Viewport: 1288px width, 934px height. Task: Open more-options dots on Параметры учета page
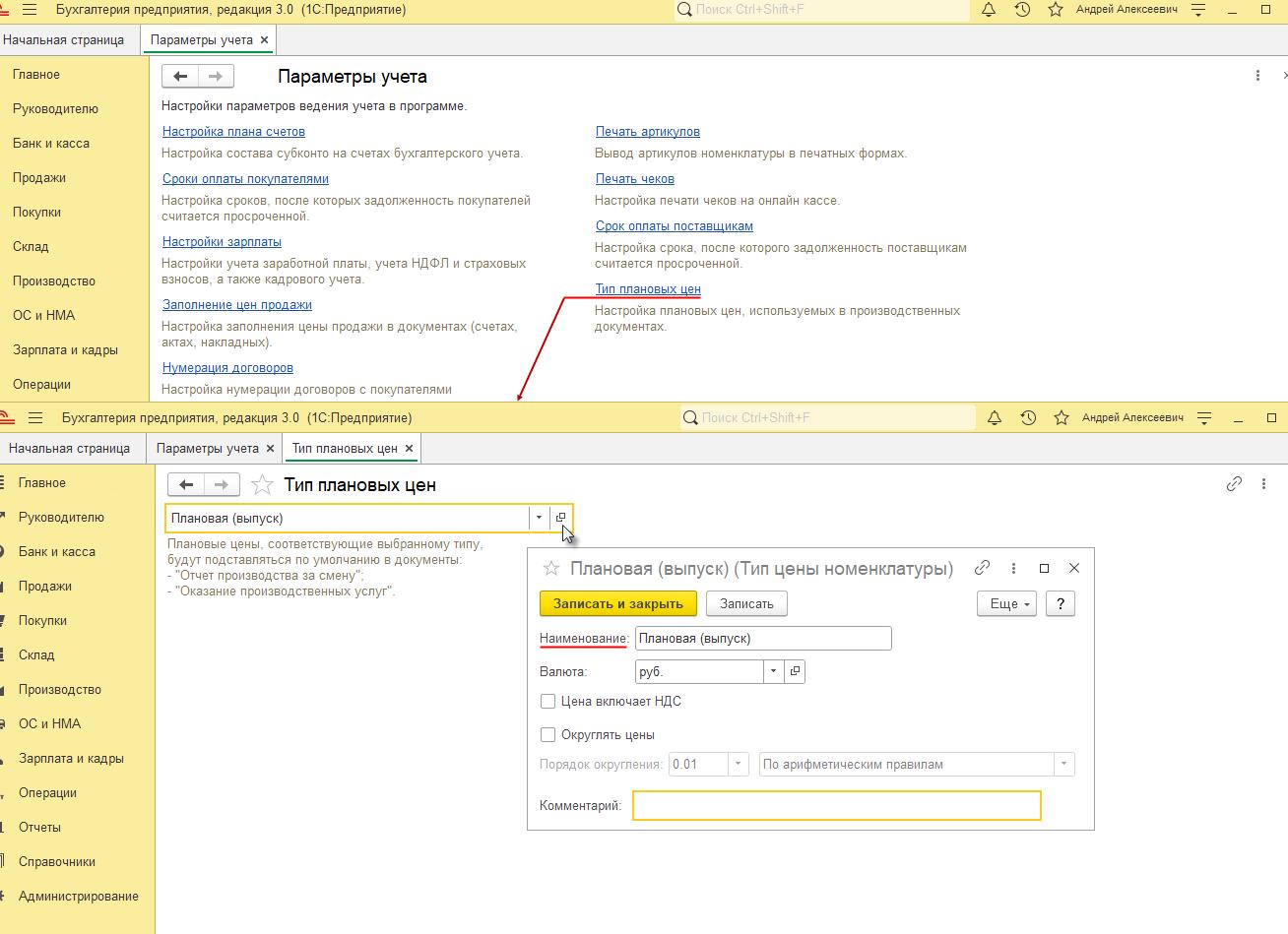click(1257, 76)
